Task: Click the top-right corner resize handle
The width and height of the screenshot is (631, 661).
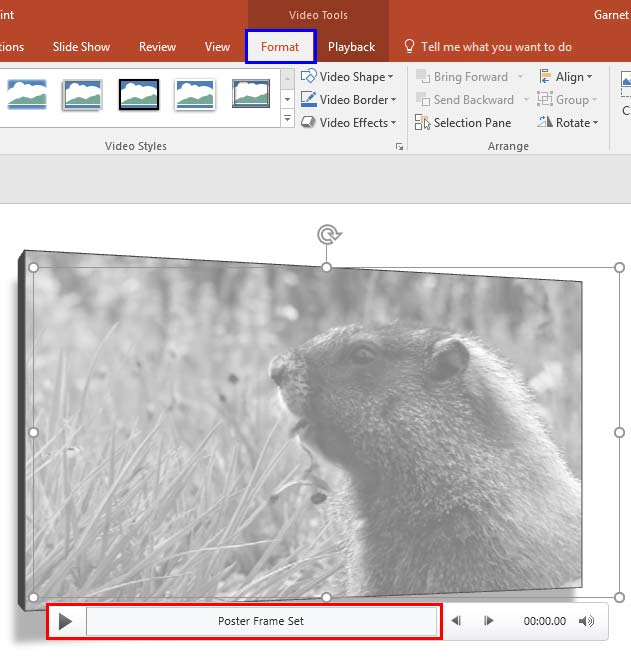Action: (619, 267)
